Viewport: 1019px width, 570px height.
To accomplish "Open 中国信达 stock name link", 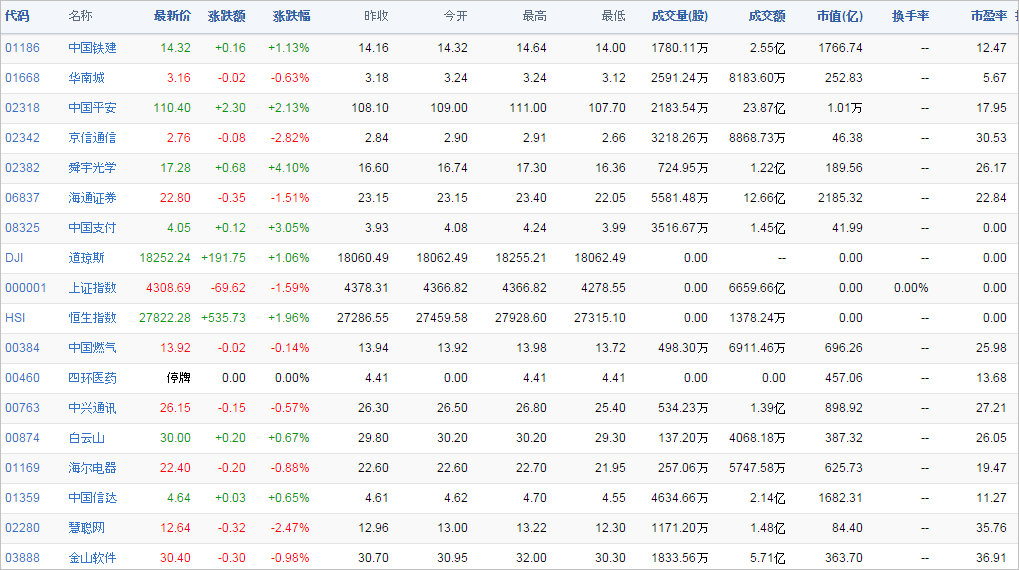I will pyautogui.click(x=92, y=498).
